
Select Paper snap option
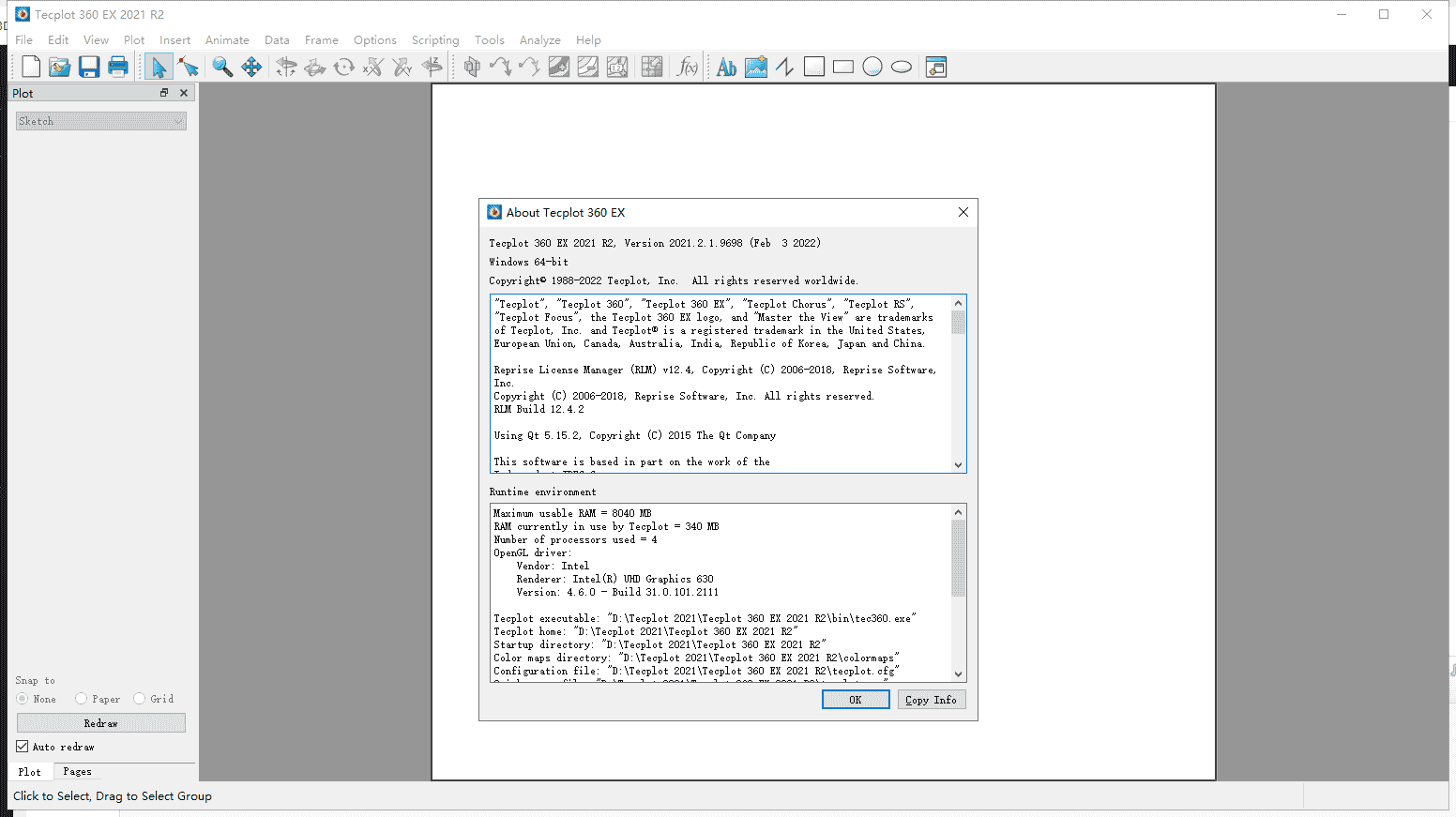tap(82, 699)
